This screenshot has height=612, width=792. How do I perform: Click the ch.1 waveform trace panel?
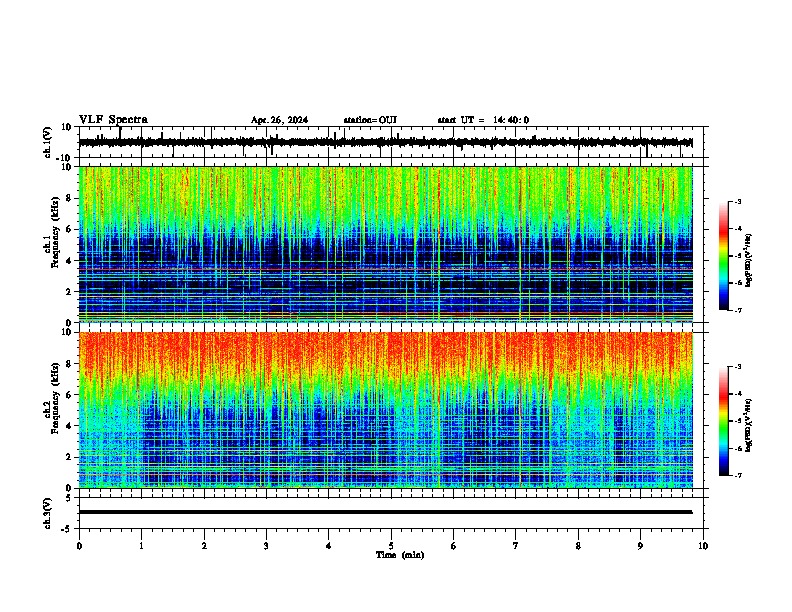pos(391,142)
